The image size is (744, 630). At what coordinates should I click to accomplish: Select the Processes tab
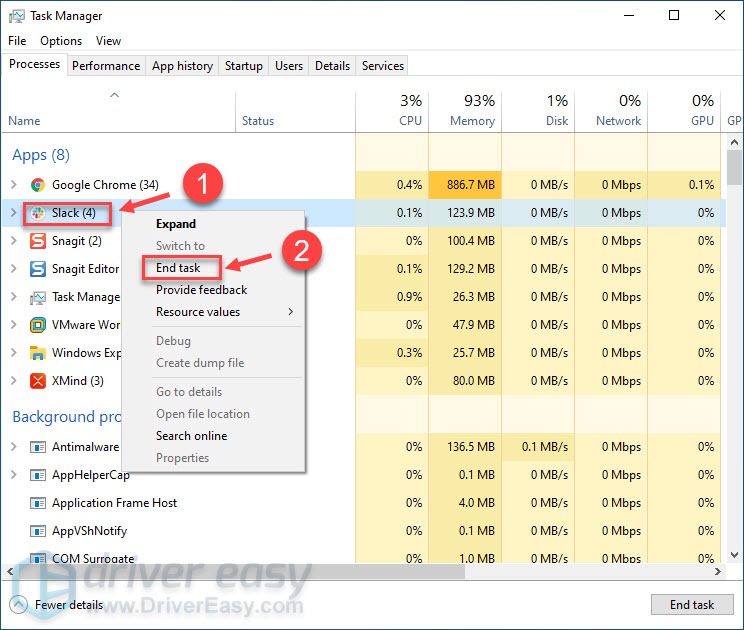34,64
